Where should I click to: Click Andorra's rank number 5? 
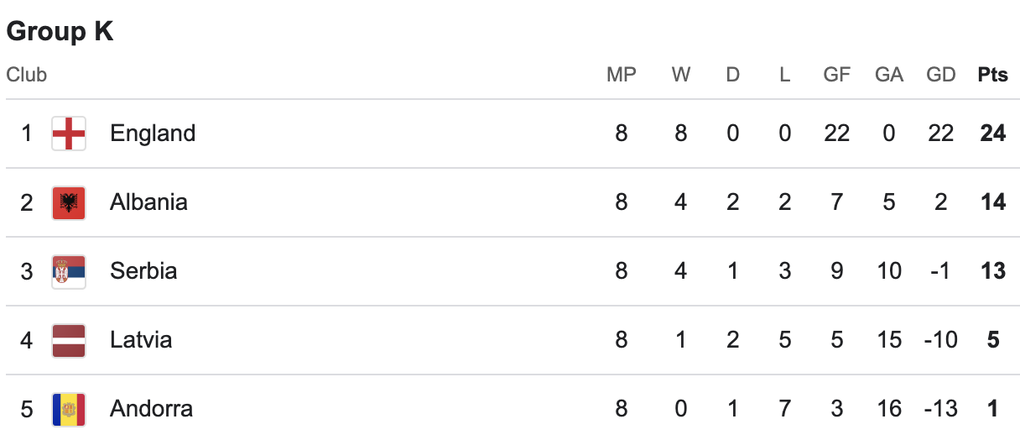click(27, 409)
